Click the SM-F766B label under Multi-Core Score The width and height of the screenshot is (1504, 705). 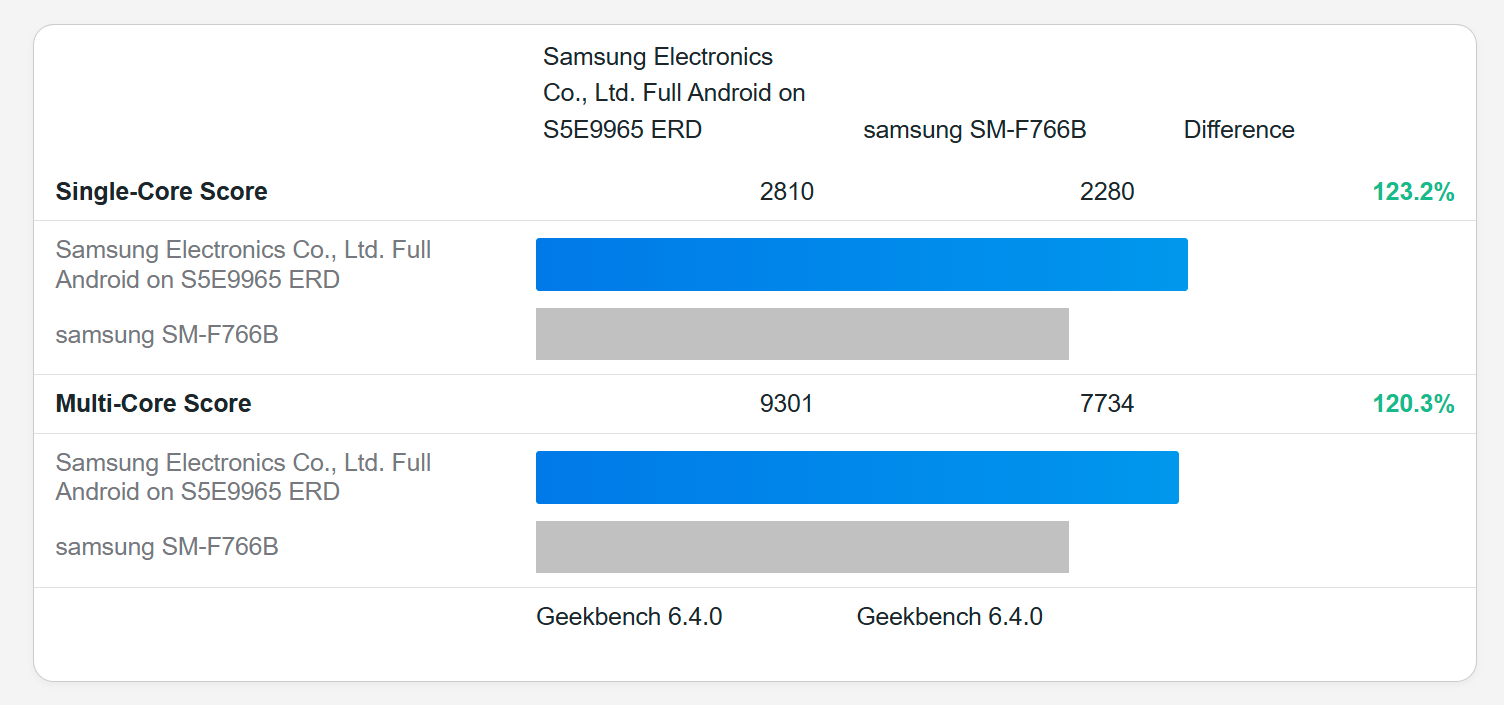coord(167,547)
